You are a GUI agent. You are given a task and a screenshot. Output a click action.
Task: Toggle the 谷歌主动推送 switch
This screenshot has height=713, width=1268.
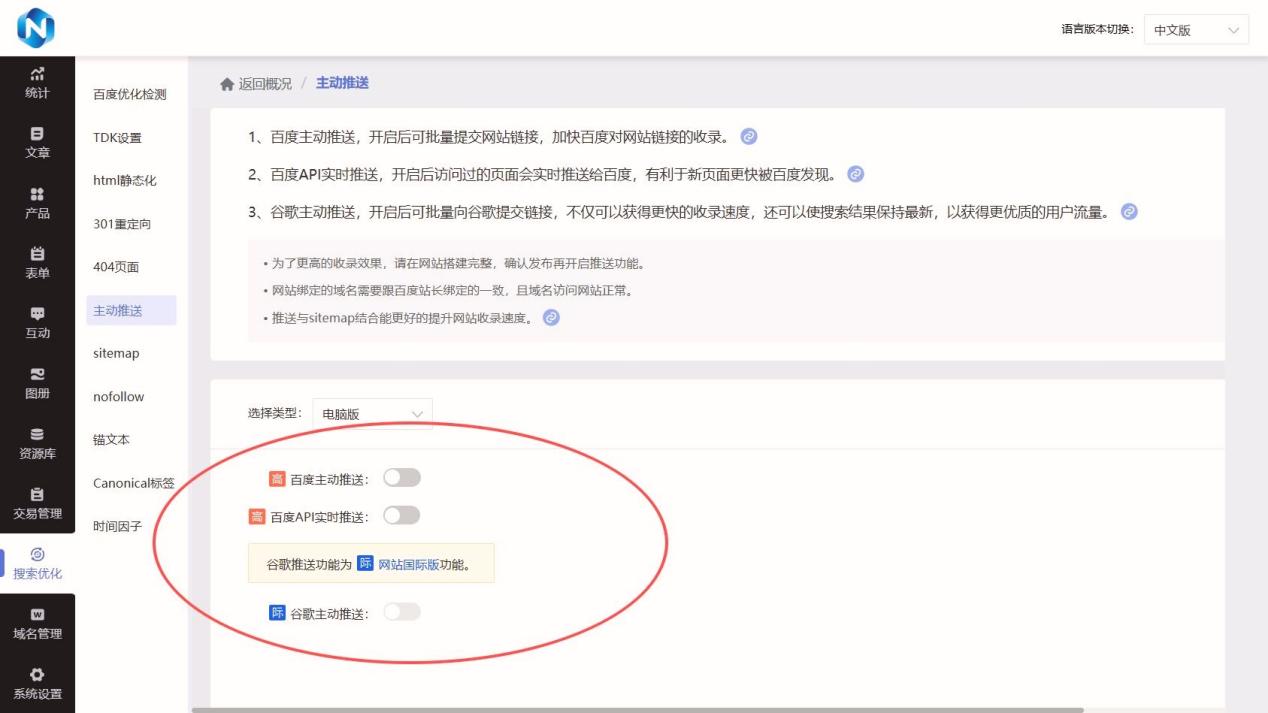[x=402, y=612]
